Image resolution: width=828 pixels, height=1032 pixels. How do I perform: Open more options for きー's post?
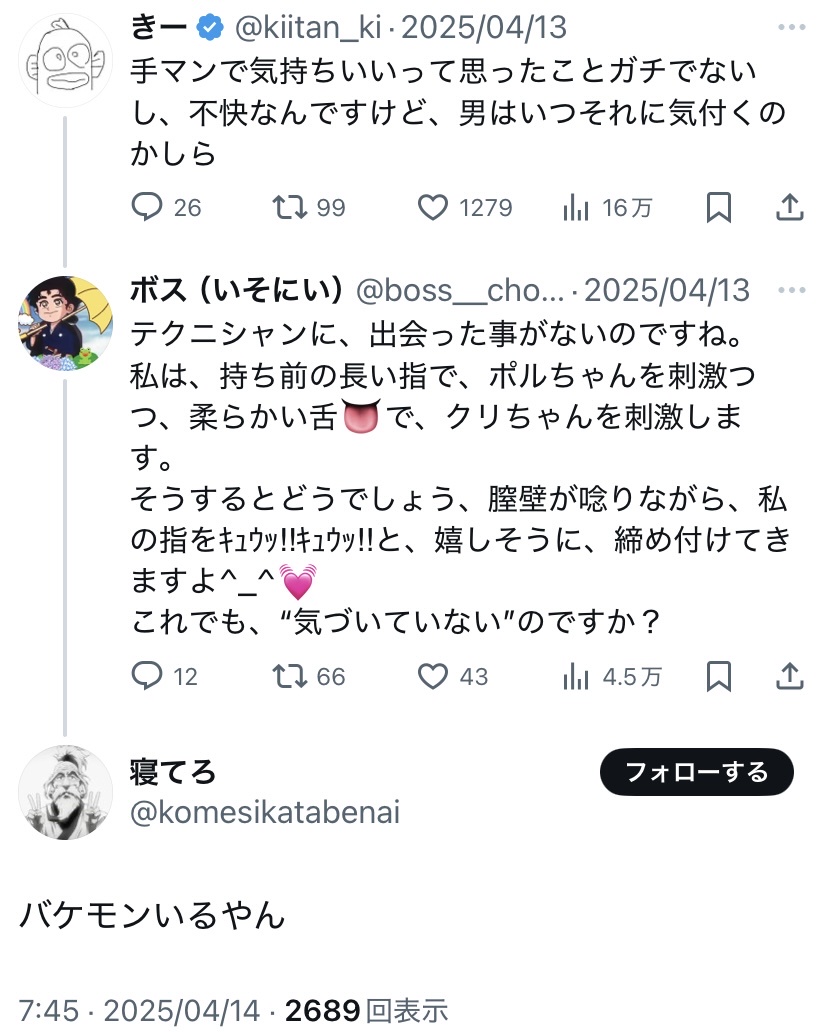pos(790,29)
